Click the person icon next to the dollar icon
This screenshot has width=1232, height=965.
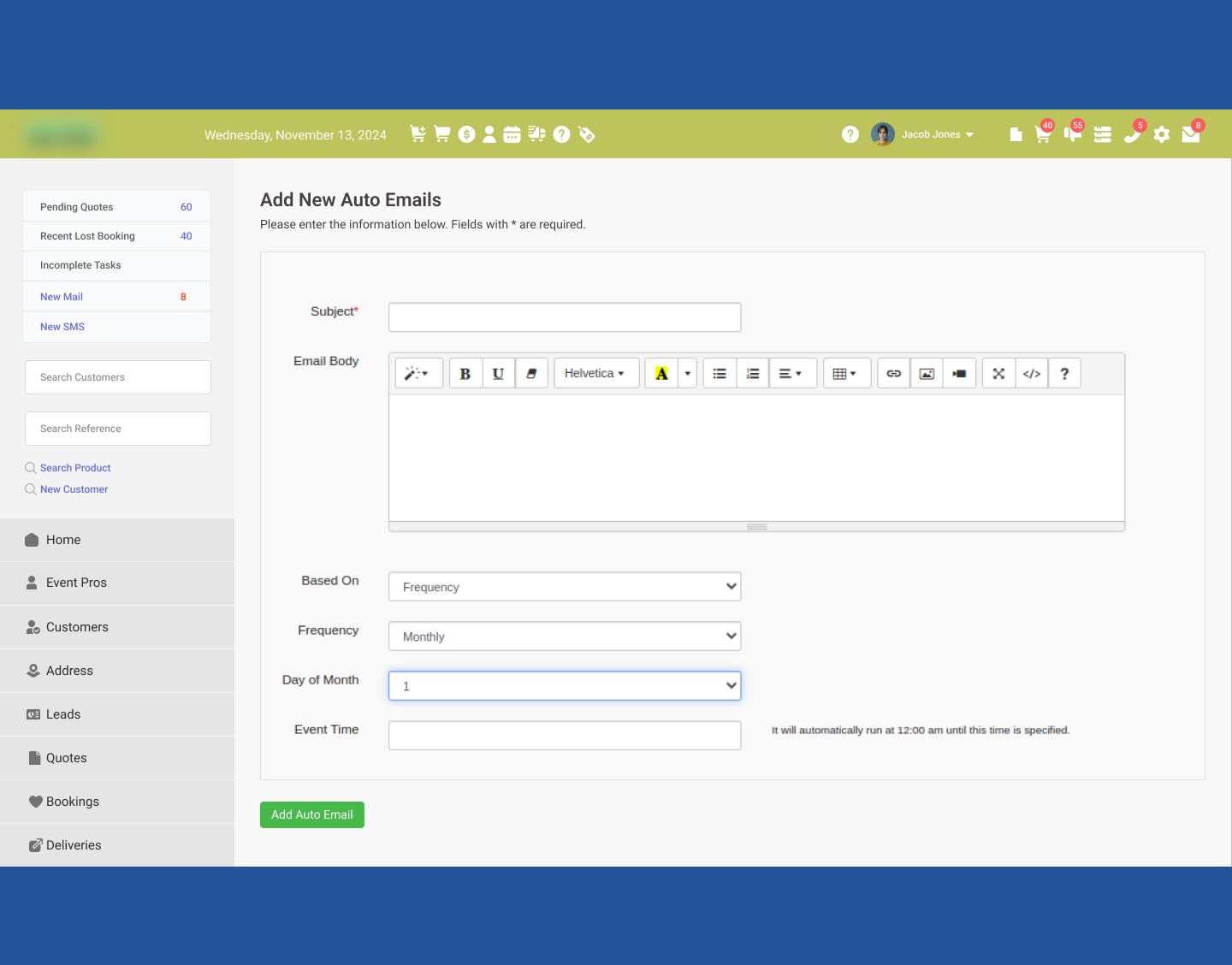[x=489, y=134]
